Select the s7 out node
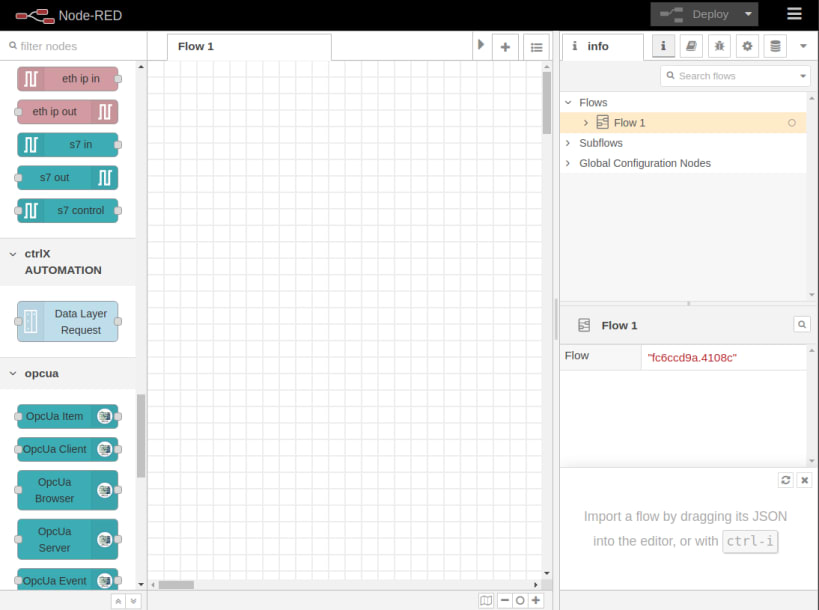 pyautogui.click(x=67, y=178)
